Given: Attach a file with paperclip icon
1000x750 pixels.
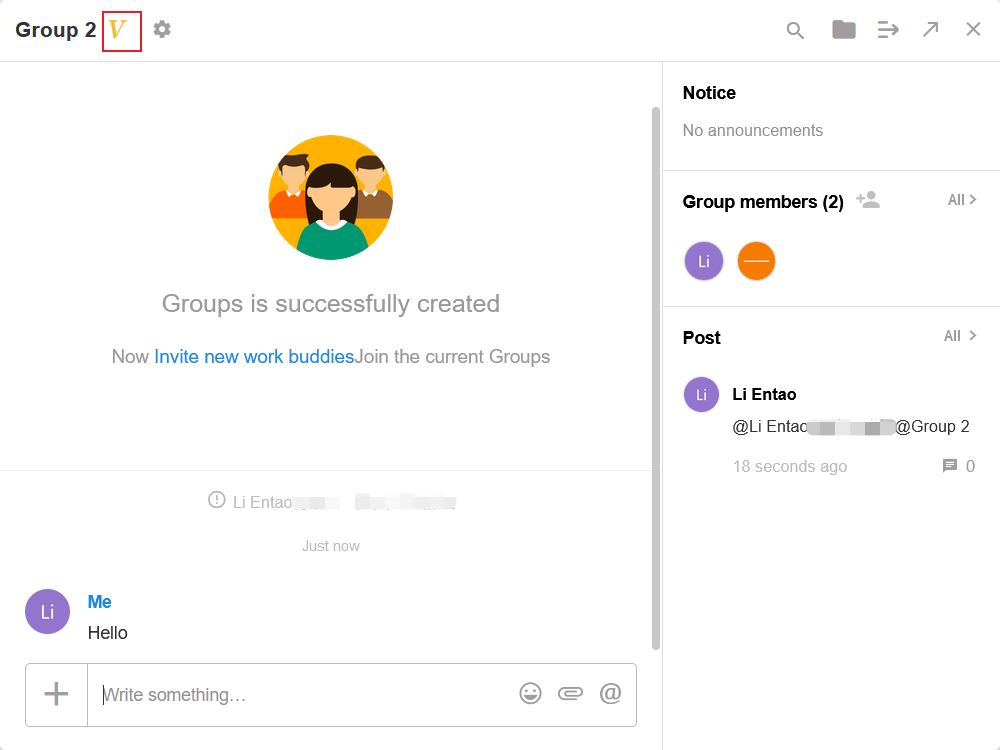Looking at the screenshot, I should [570, 693].
